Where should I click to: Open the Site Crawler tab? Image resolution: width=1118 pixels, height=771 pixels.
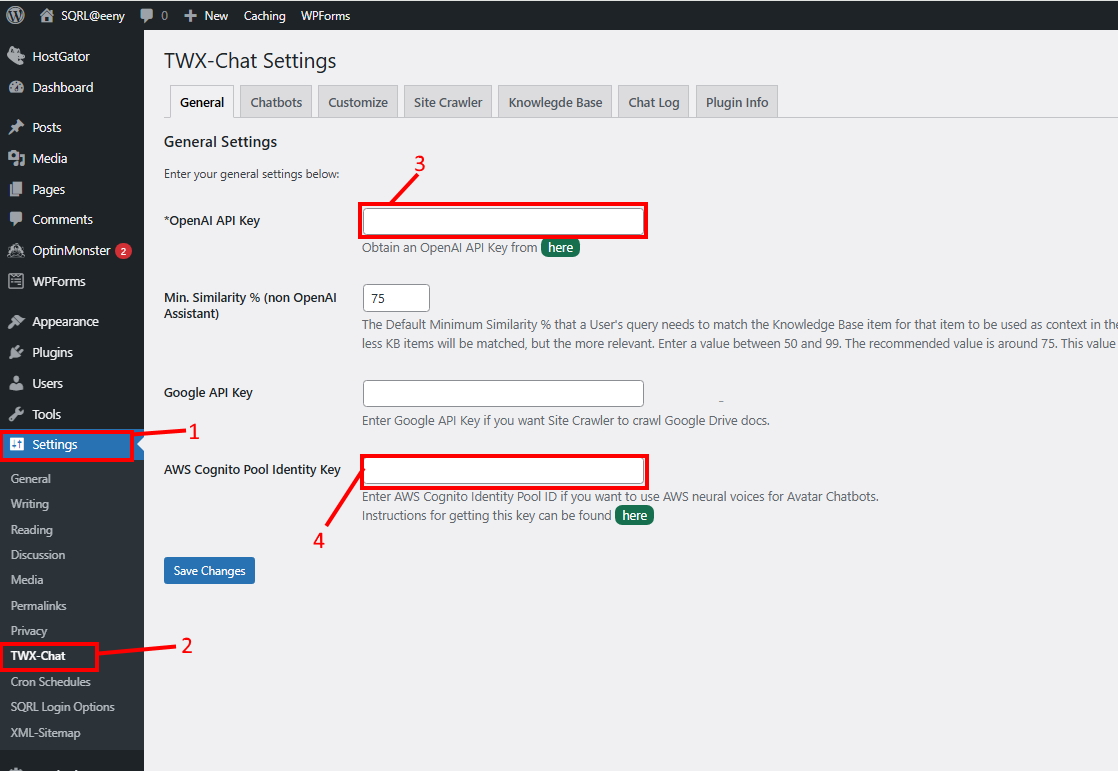[x=447, y=102]
